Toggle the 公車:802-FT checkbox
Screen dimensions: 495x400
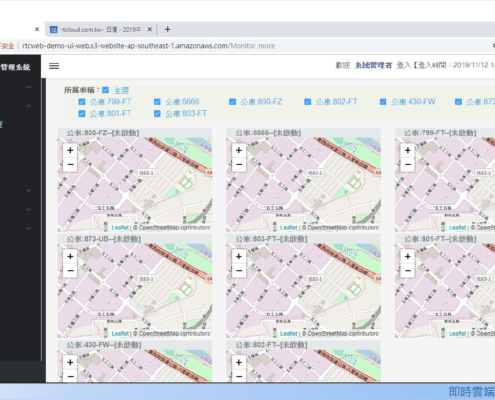308,102
